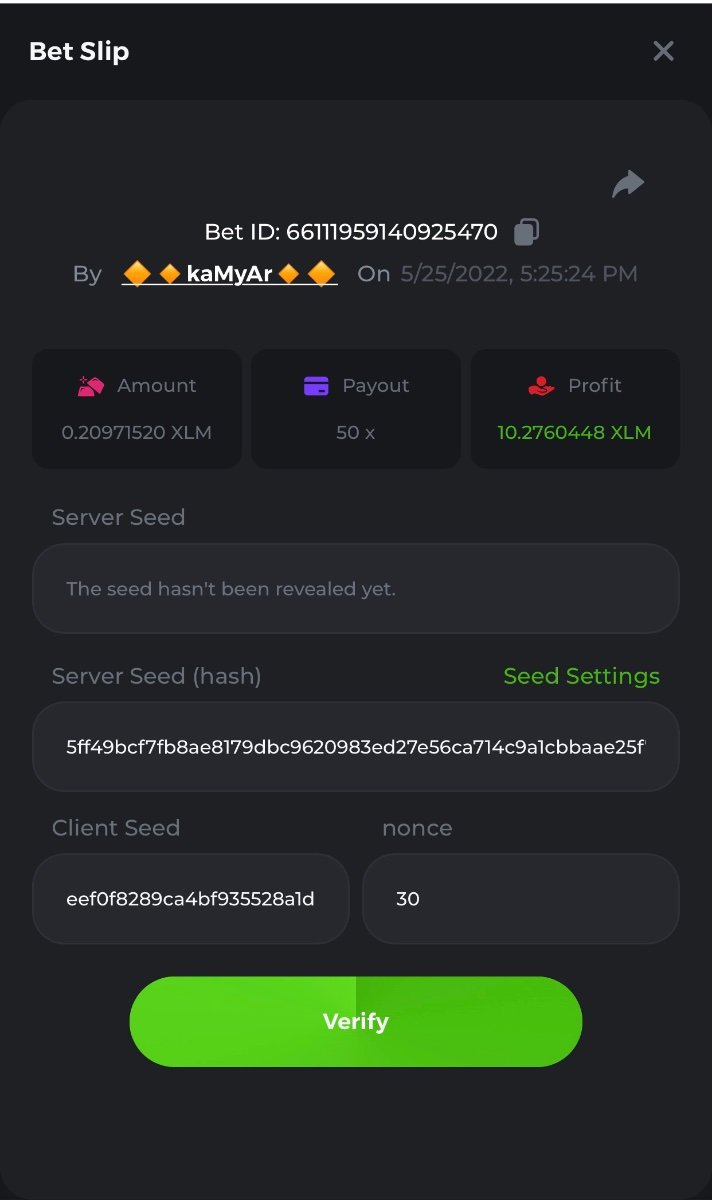Open kaMyAr's user profile link
The width and height of the screenshot is (712, 1200).
click(229, 274)
